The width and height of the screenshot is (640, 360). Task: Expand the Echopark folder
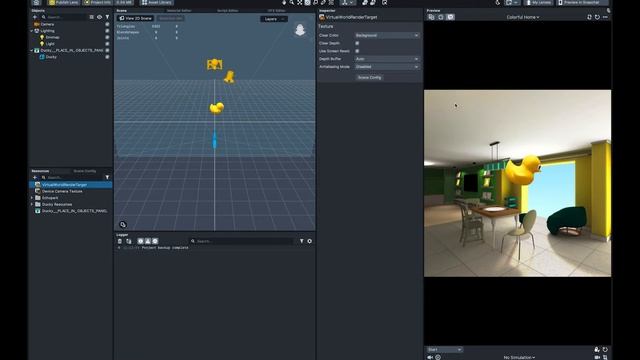[32, 198]
